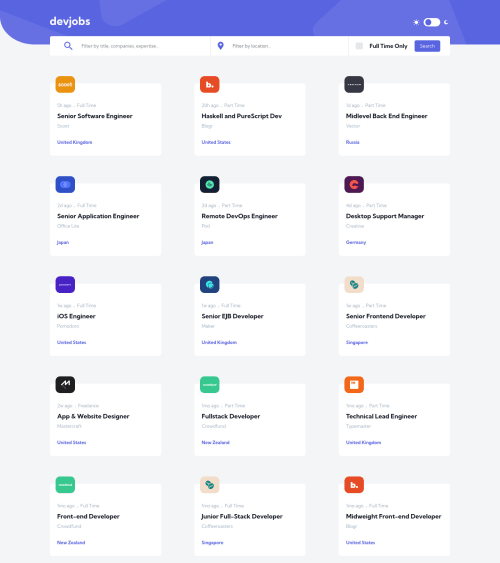Click Crowdfund logo on Front-end Developer job
Viewport: 500px width, 563px height.
(65, 485)
